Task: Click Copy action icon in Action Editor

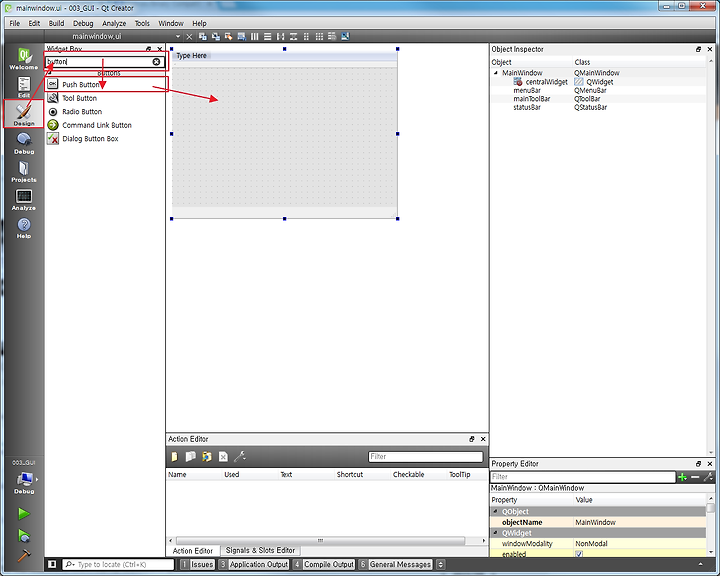Action: 191,457
